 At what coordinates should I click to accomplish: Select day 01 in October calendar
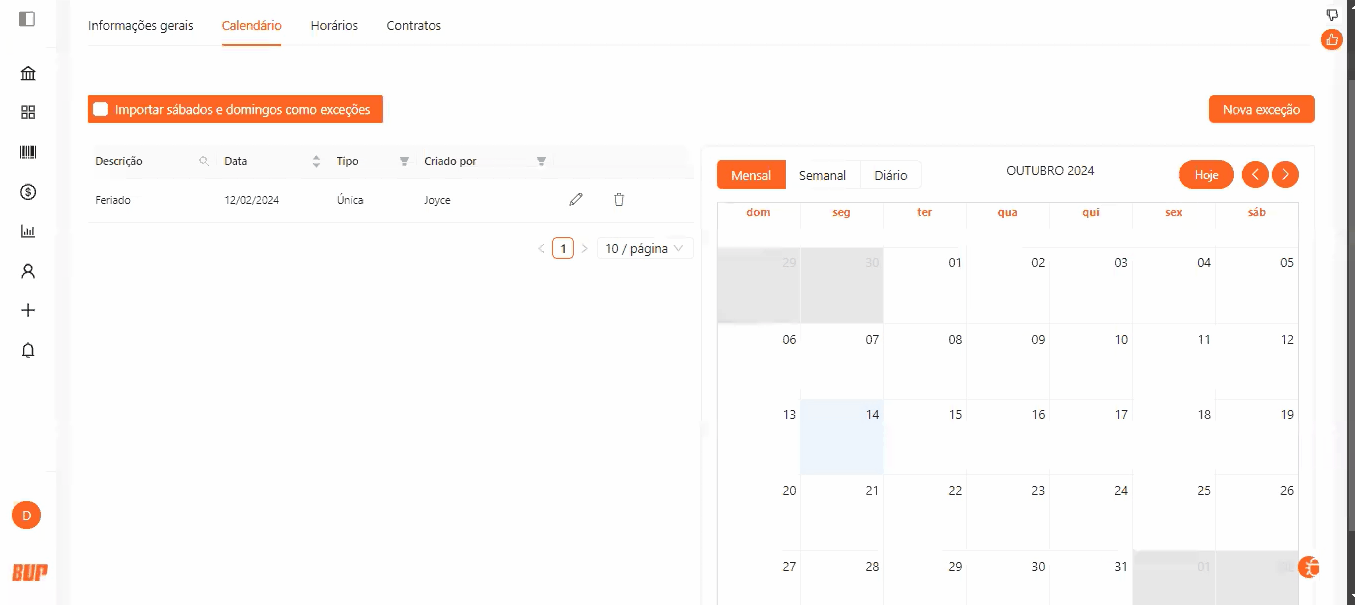(x=925, y=285)
